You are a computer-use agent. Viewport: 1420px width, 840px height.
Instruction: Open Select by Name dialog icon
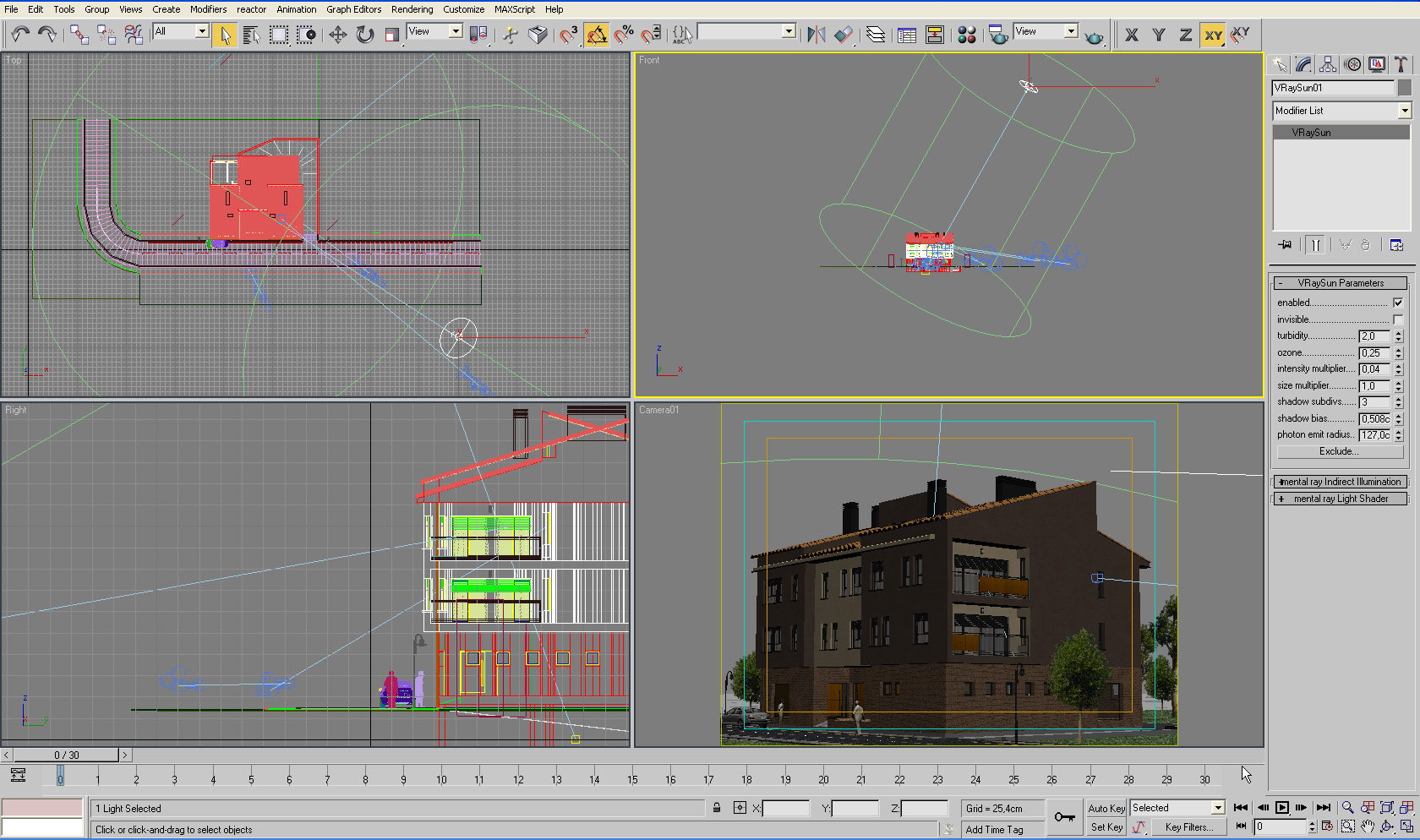click(x=251, y=35)
